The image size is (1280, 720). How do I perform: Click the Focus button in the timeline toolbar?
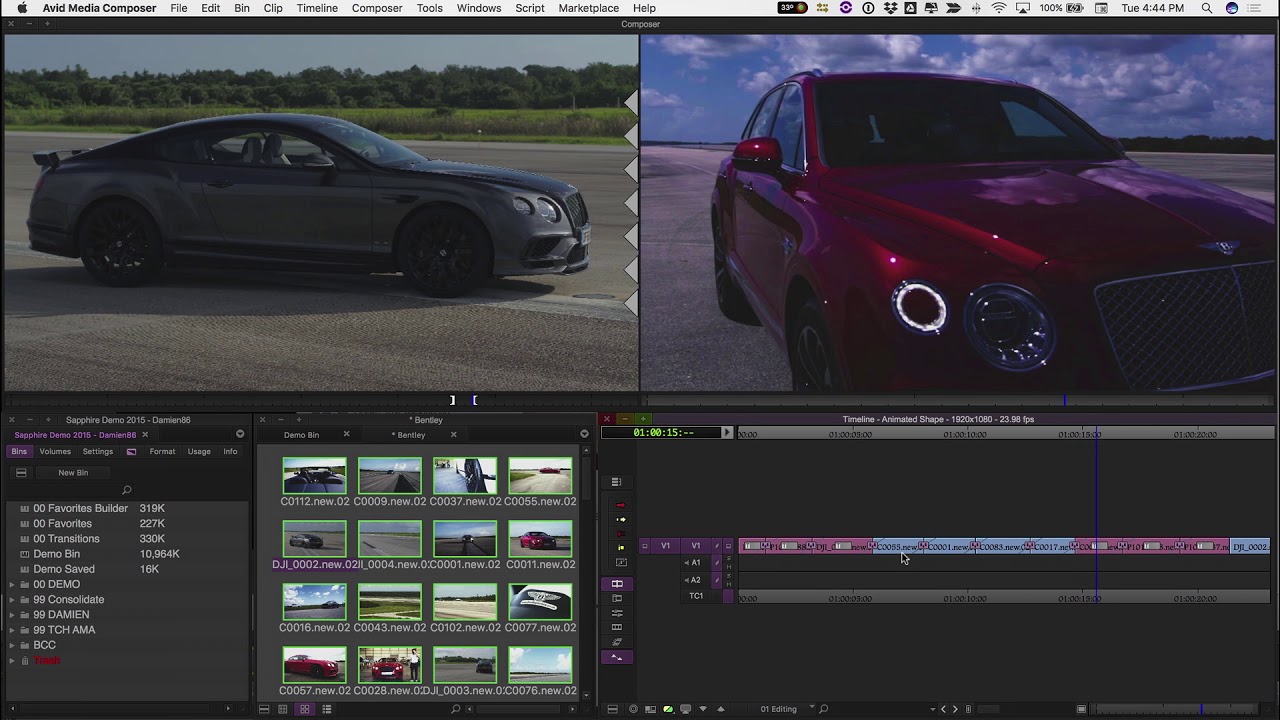633,709
